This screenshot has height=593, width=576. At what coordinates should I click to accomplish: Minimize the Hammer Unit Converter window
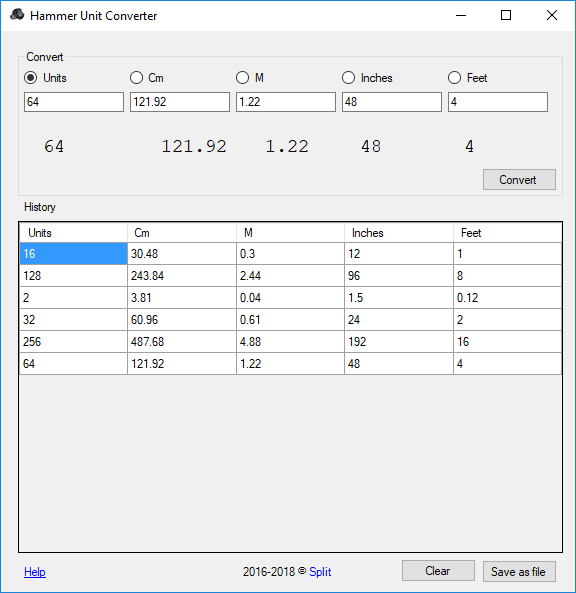coord(461,16)
